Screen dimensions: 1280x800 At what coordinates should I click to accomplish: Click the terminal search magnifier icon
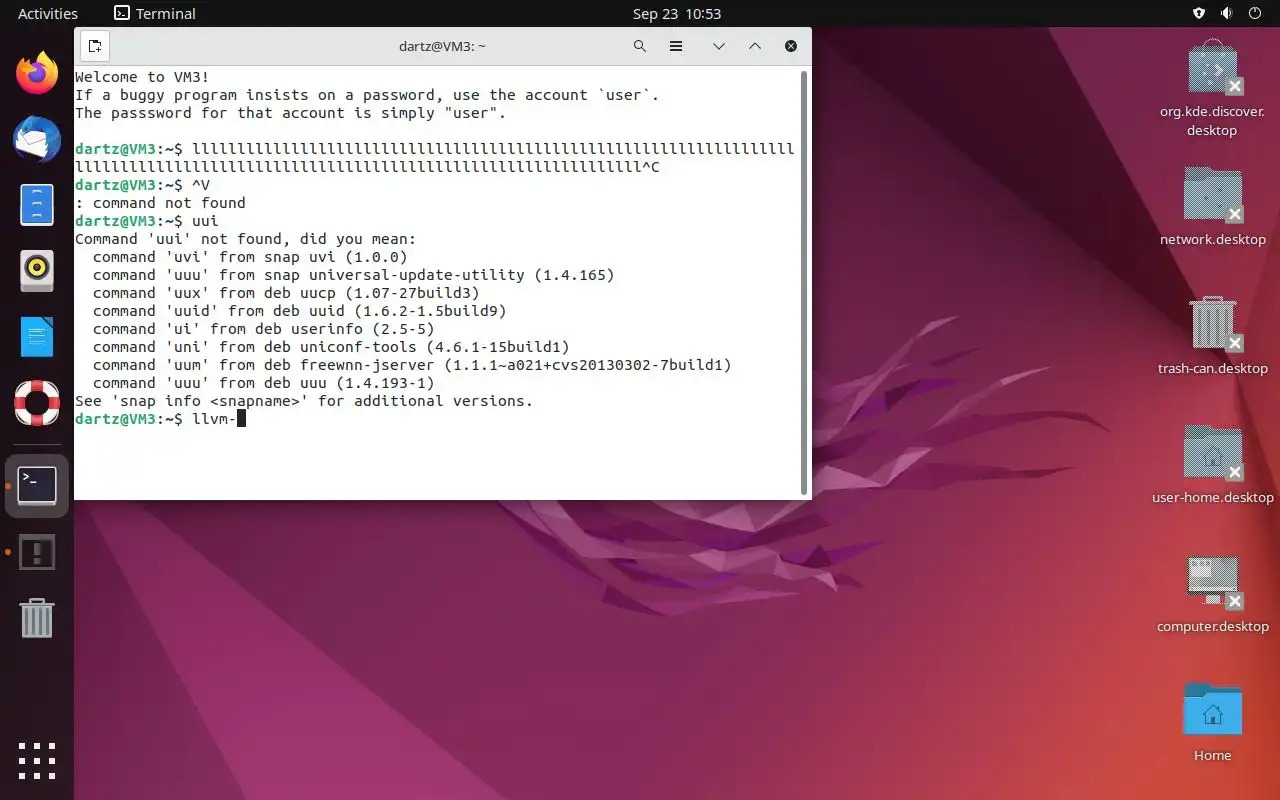coord(640,46)
